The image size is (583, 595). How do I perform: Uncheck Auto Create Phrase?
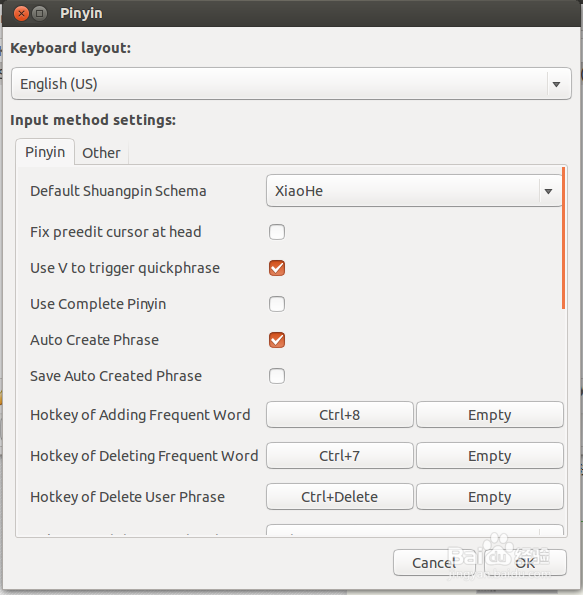coord(277,340)
